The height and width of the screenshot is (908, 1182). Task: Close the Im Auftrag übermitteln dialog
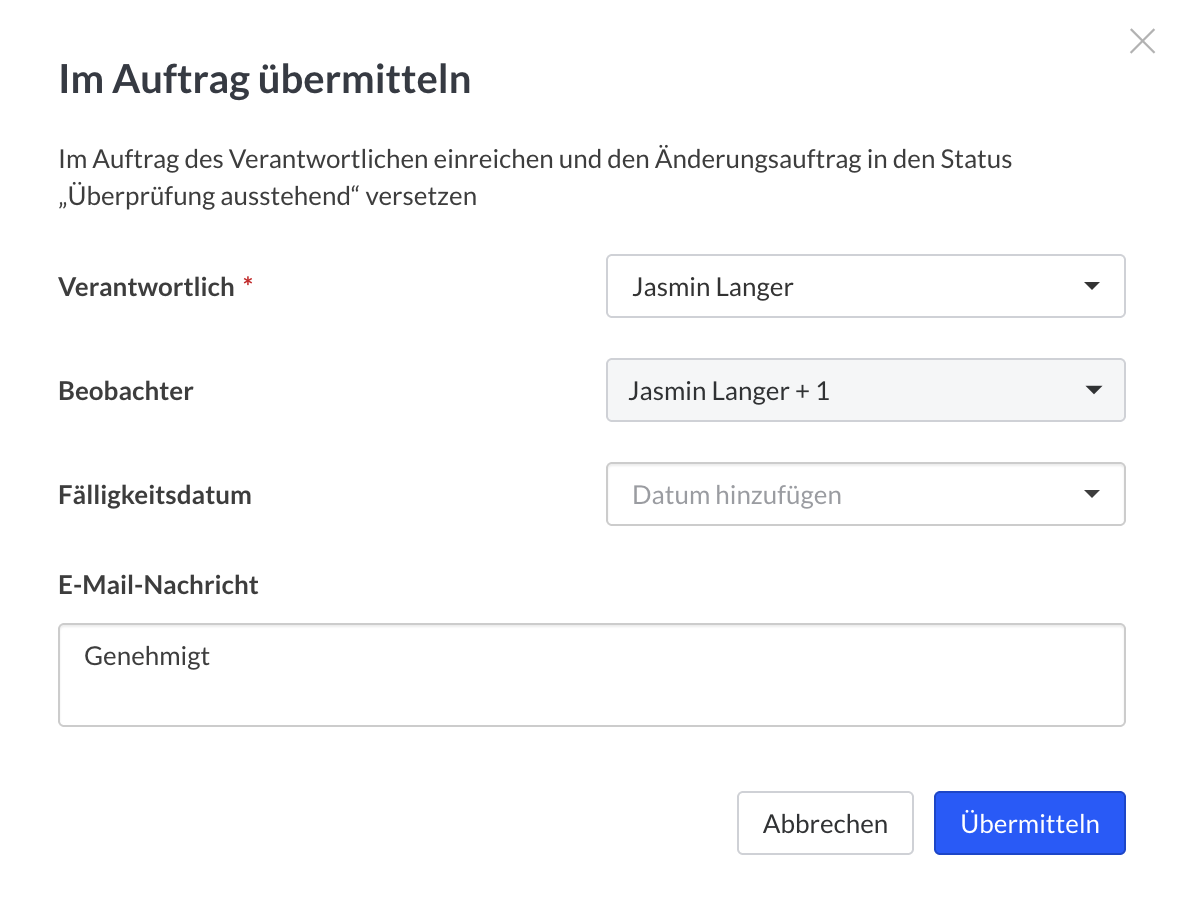[x=1142, y=41]
